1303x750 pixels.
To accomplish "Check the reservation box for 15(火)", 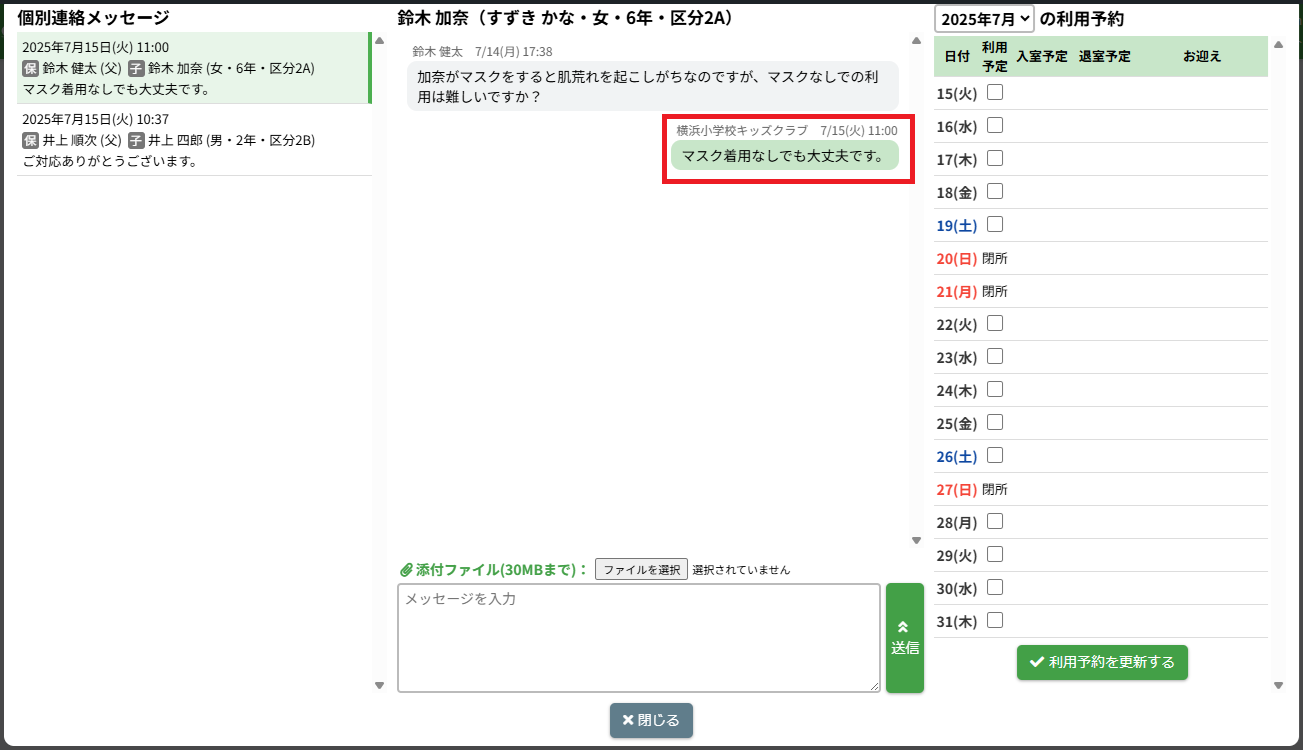I will click(x=995, y=93).
